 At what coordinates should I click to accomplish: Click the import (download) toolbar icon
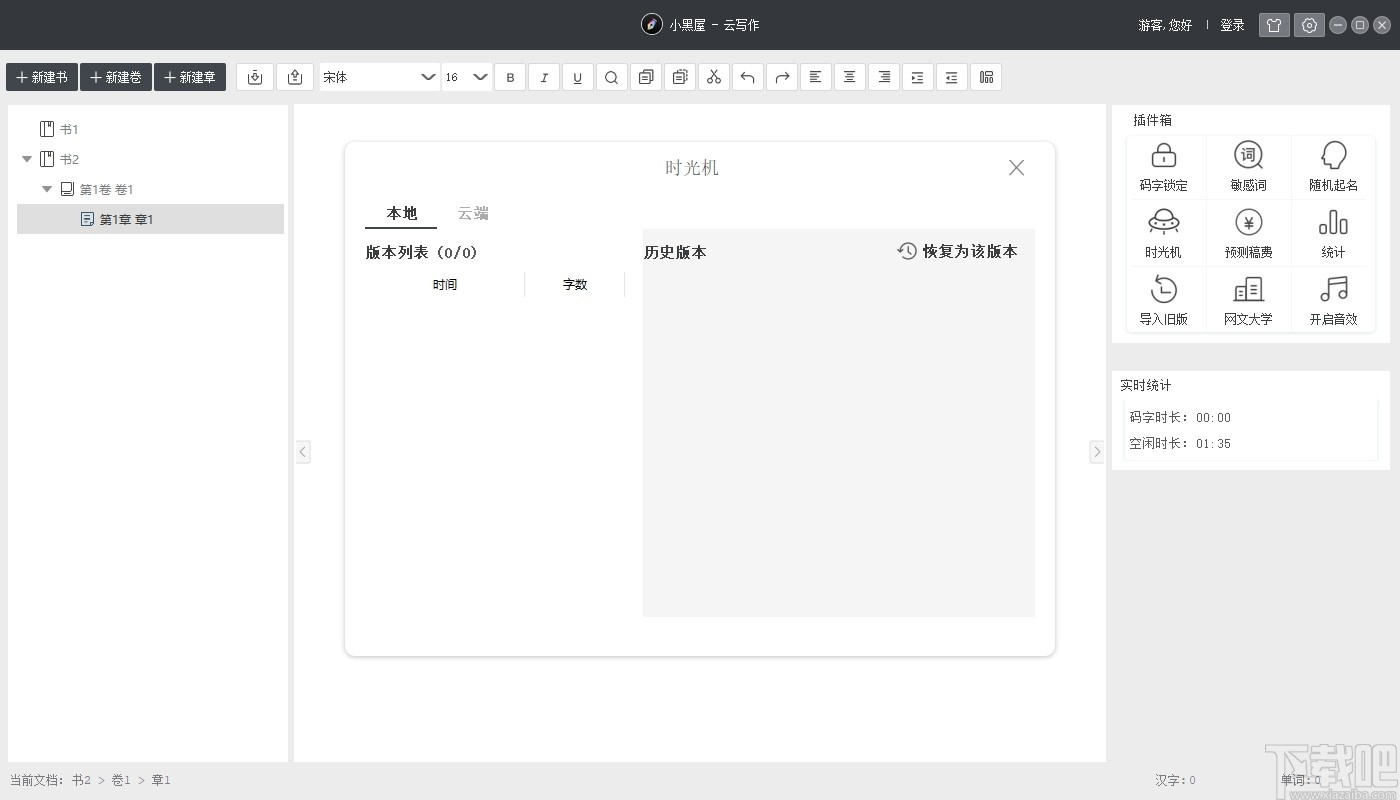pyautogui.click(x=255, y=77)
